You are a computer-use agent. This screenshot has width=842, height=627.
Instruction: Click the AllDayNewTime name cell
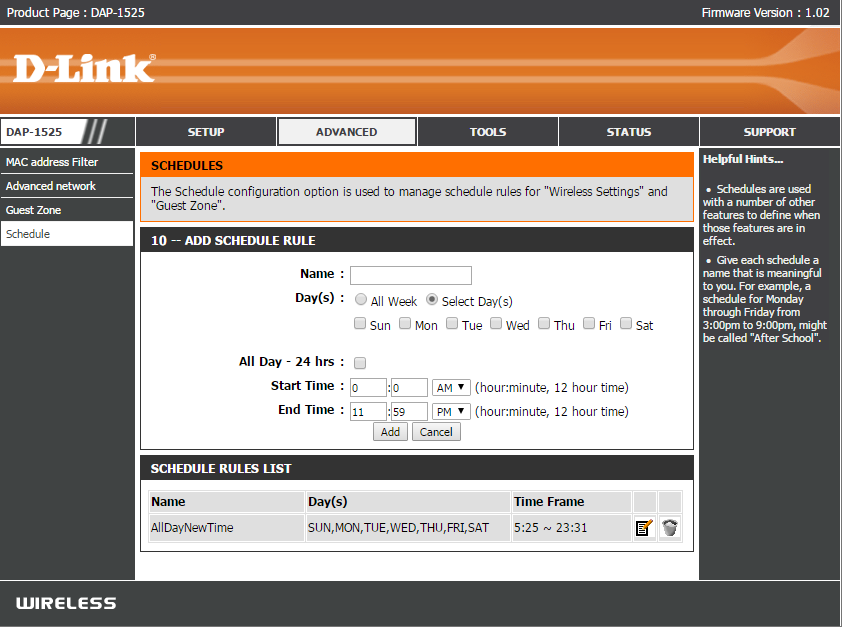click(227, 528)
